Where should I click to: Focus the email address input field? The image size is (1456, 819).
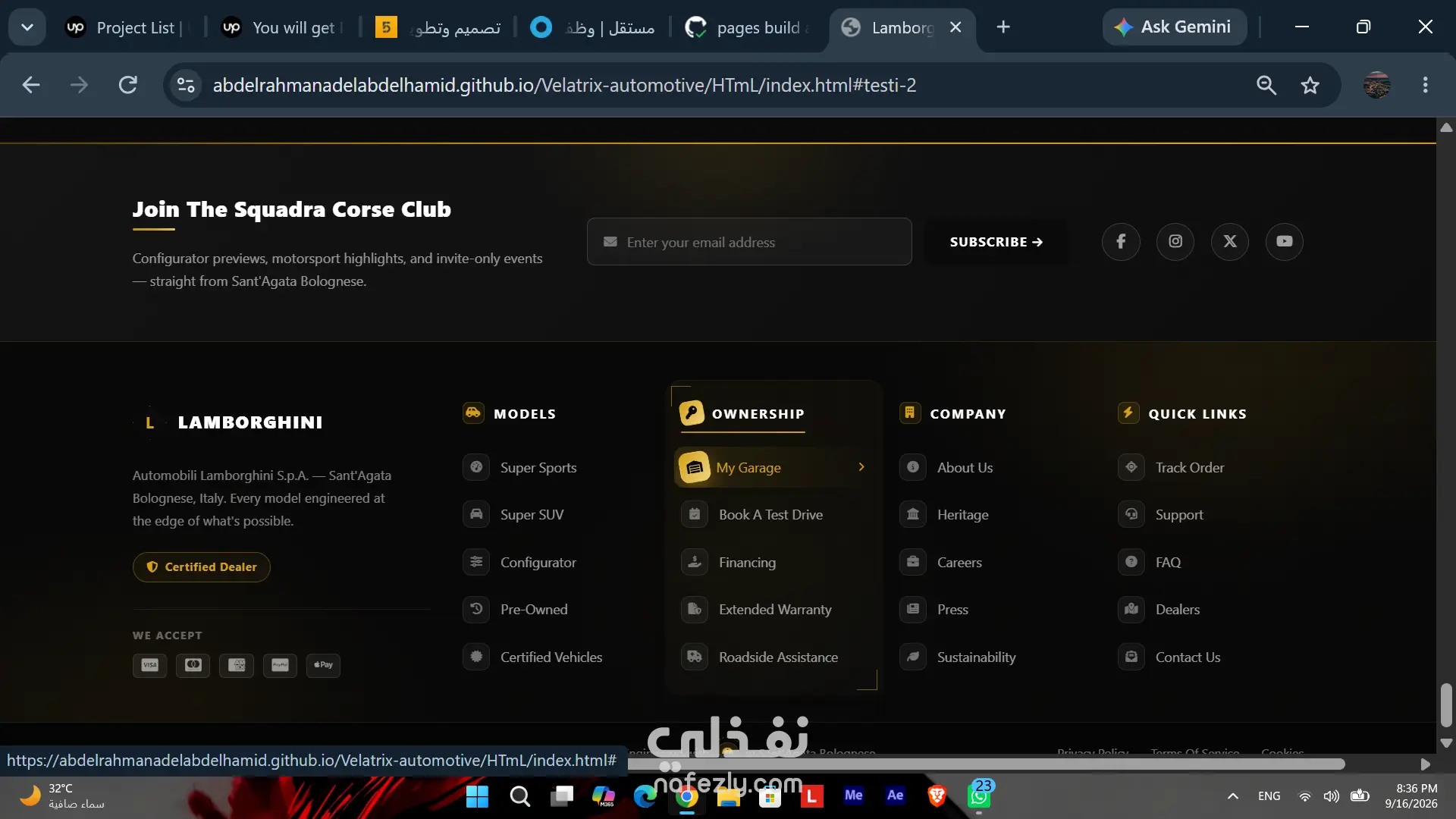coord(749,242)
